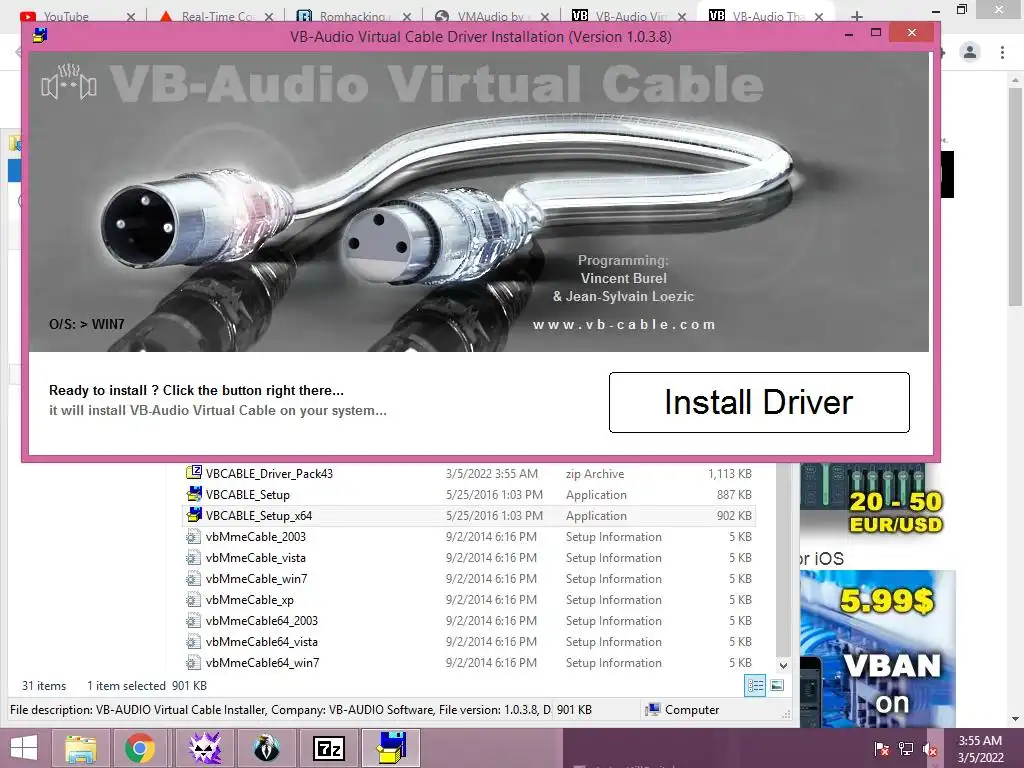Select the vbMmeCable_win7 file name

tap(256, 579)
